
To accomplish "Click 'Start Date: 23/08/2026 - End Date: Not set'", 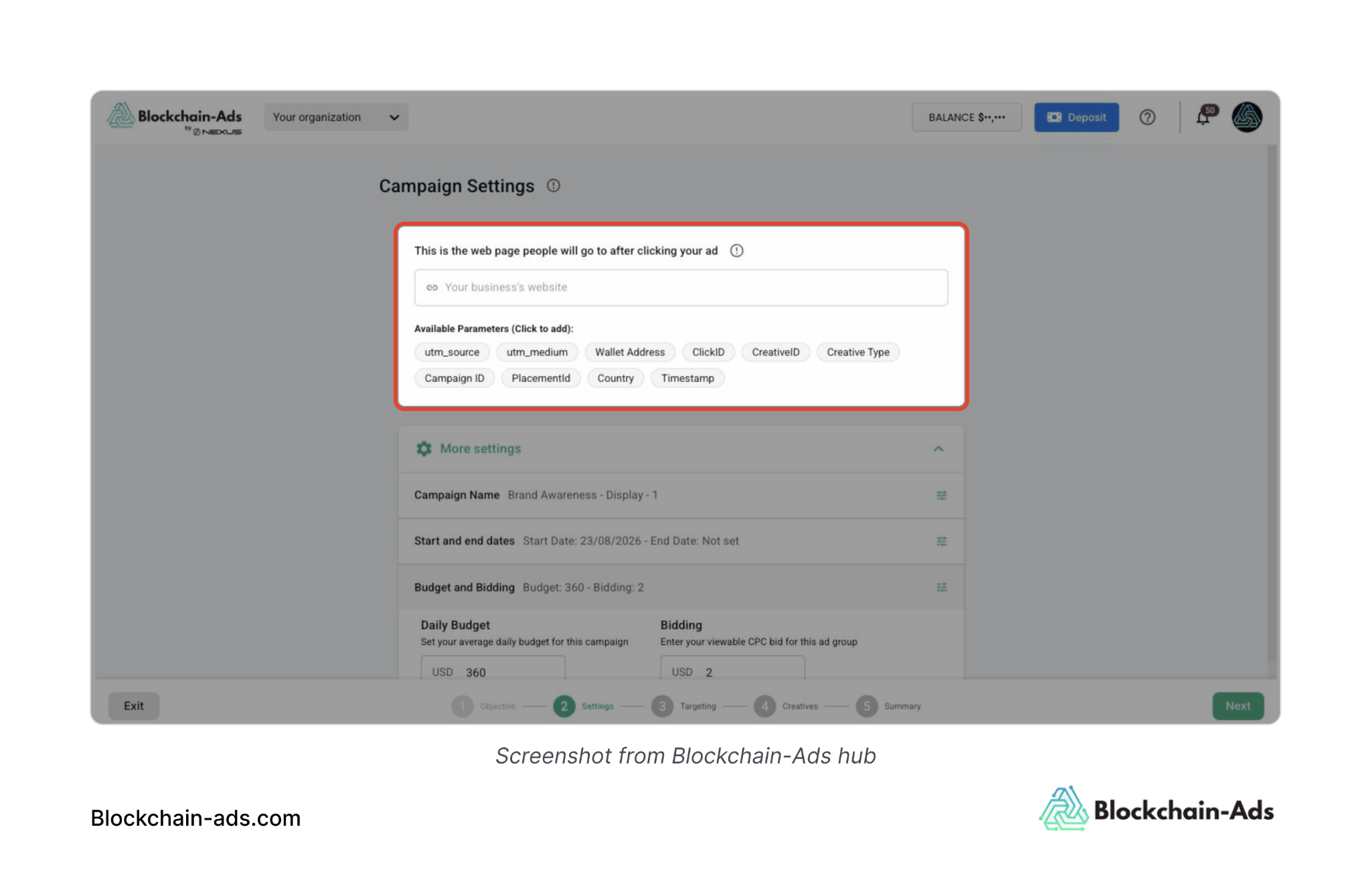I will (x=631, y=541).
